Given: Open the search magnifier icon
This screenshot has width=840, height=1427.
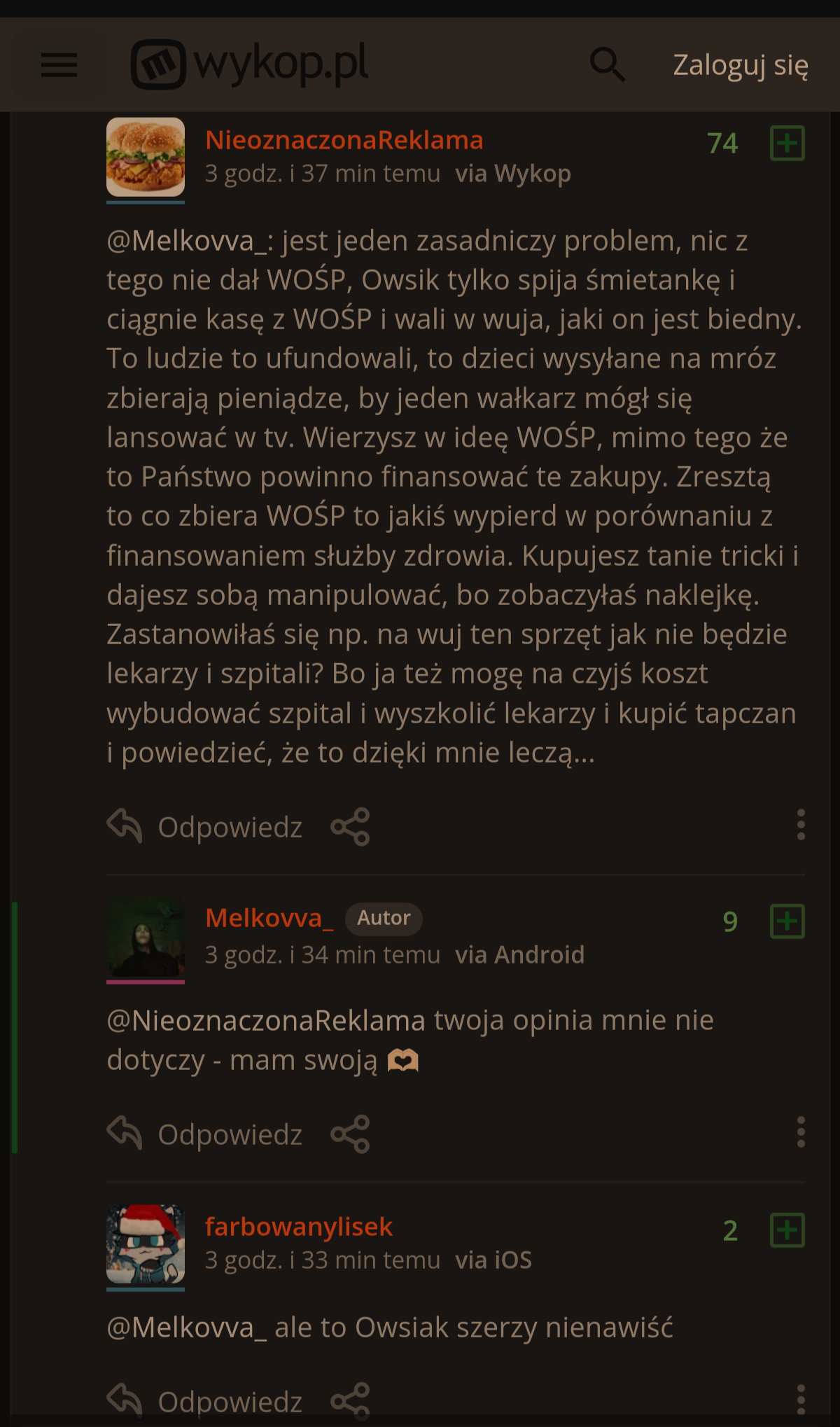Looking at the screenshot, I should point(607,64).
